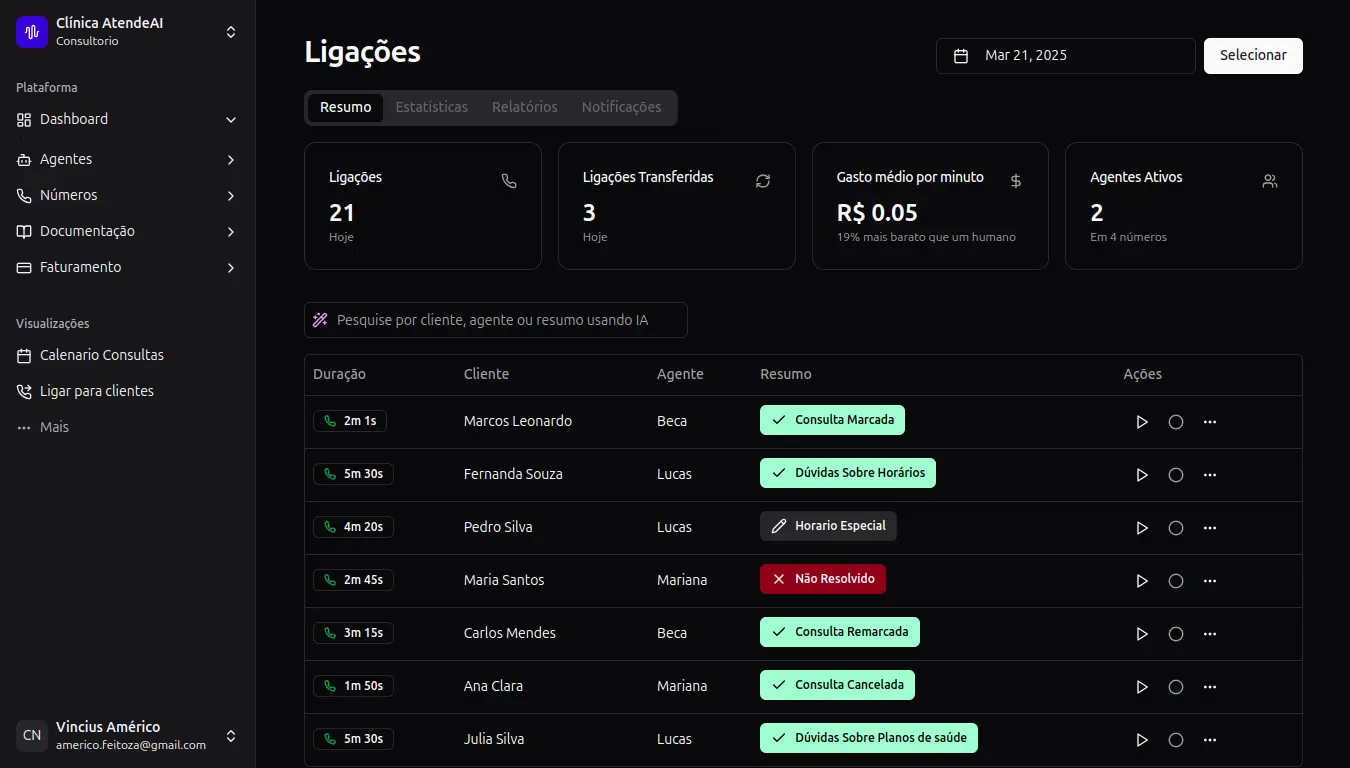Expand the Dashboard sidebar chevron
The image size is (1350, 768).
(x=231, y=119)
